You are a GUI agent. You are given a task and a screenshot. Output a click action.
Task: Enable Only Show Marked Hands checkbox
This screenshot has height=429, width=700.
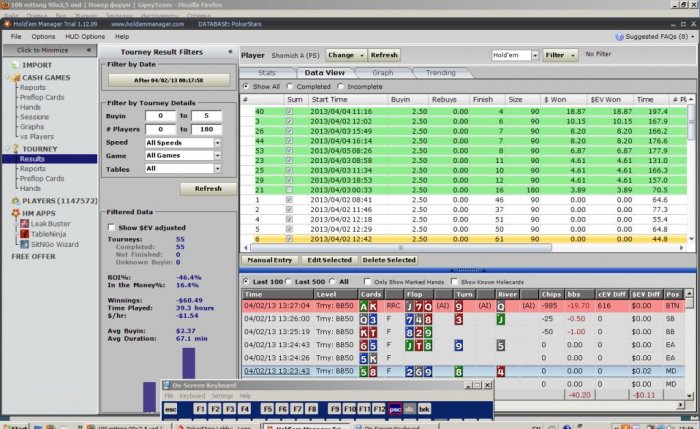click(x=367, y=282)
